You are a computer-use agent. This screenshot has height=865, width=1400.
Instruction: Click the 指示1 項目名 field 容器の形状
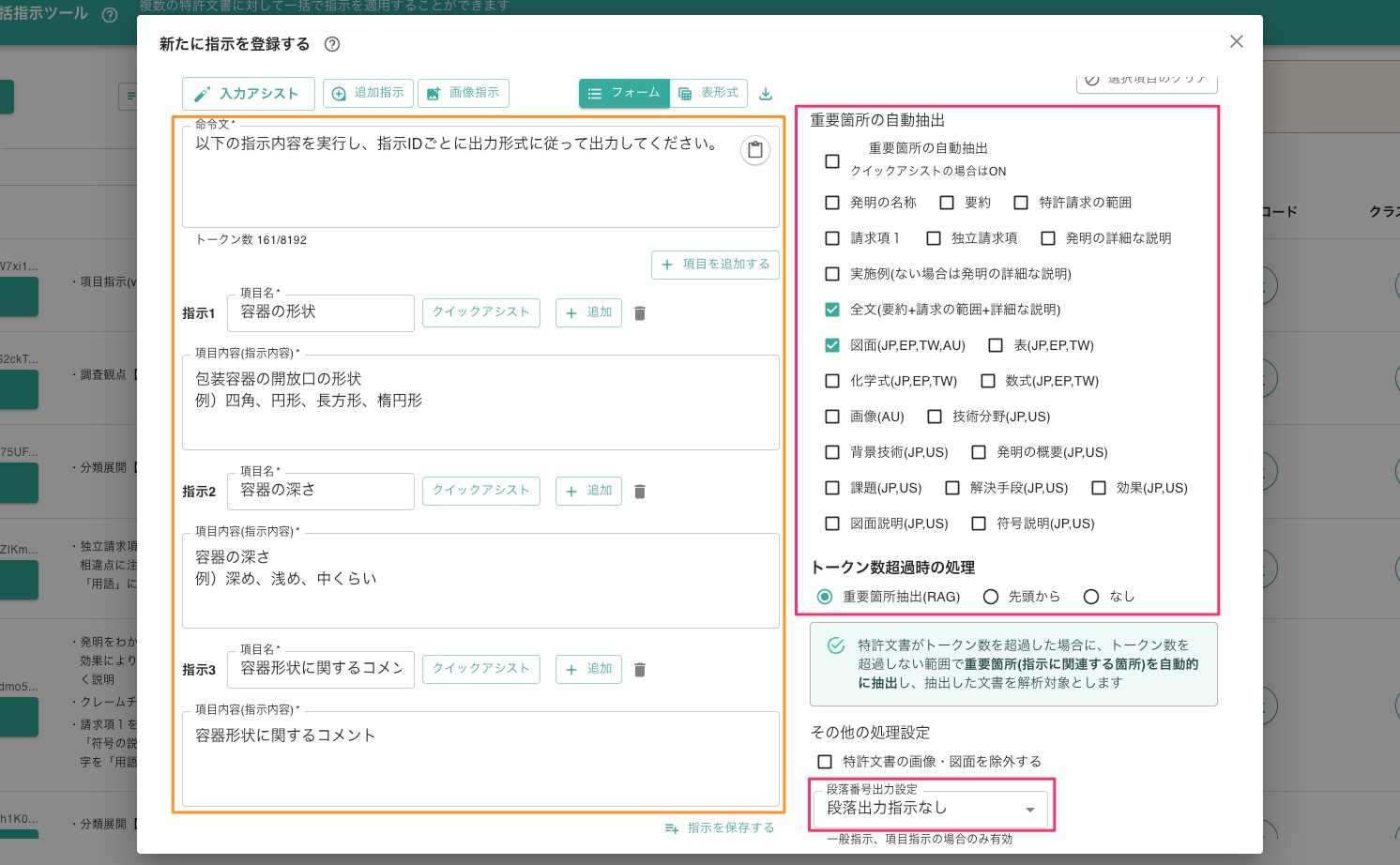click(x=321, y=312)
